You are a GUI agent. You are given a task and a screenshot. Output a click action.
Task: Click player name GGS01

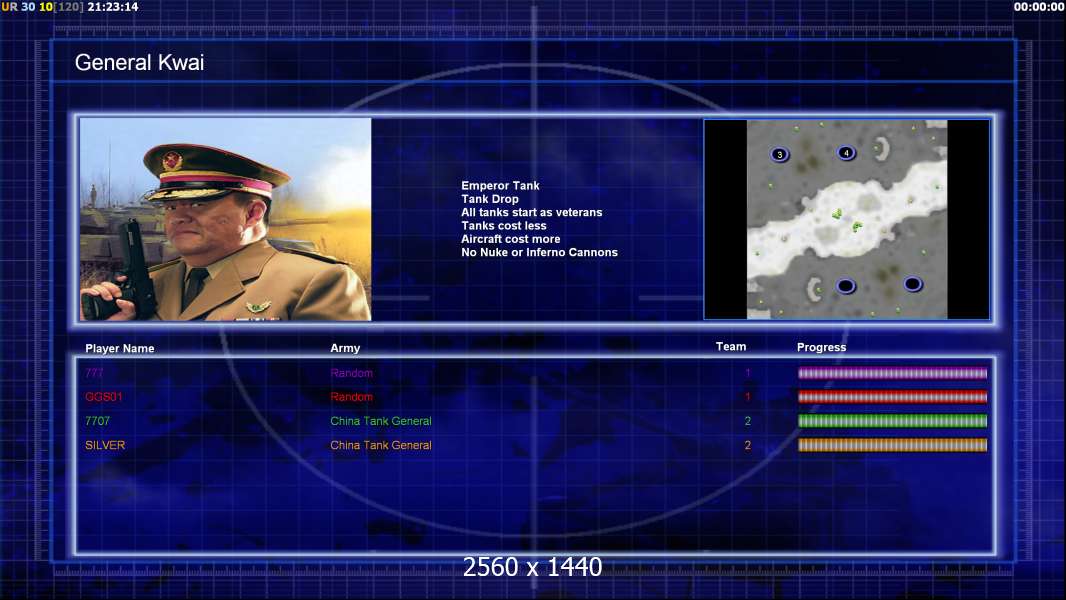click(103, 397)
